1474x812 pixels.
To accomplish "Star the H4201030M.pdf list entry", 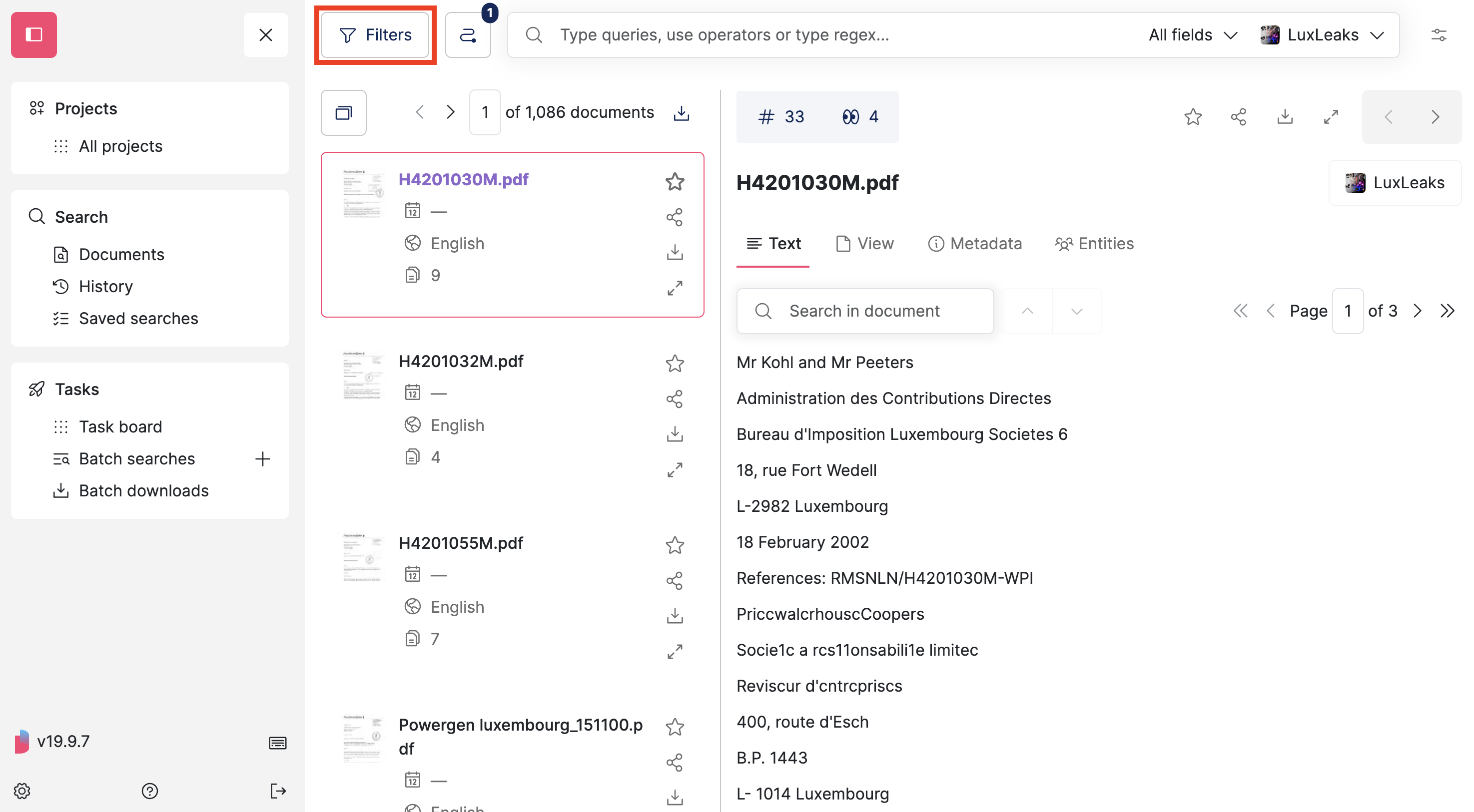I will pyautogui.click(x=675, y=182).
